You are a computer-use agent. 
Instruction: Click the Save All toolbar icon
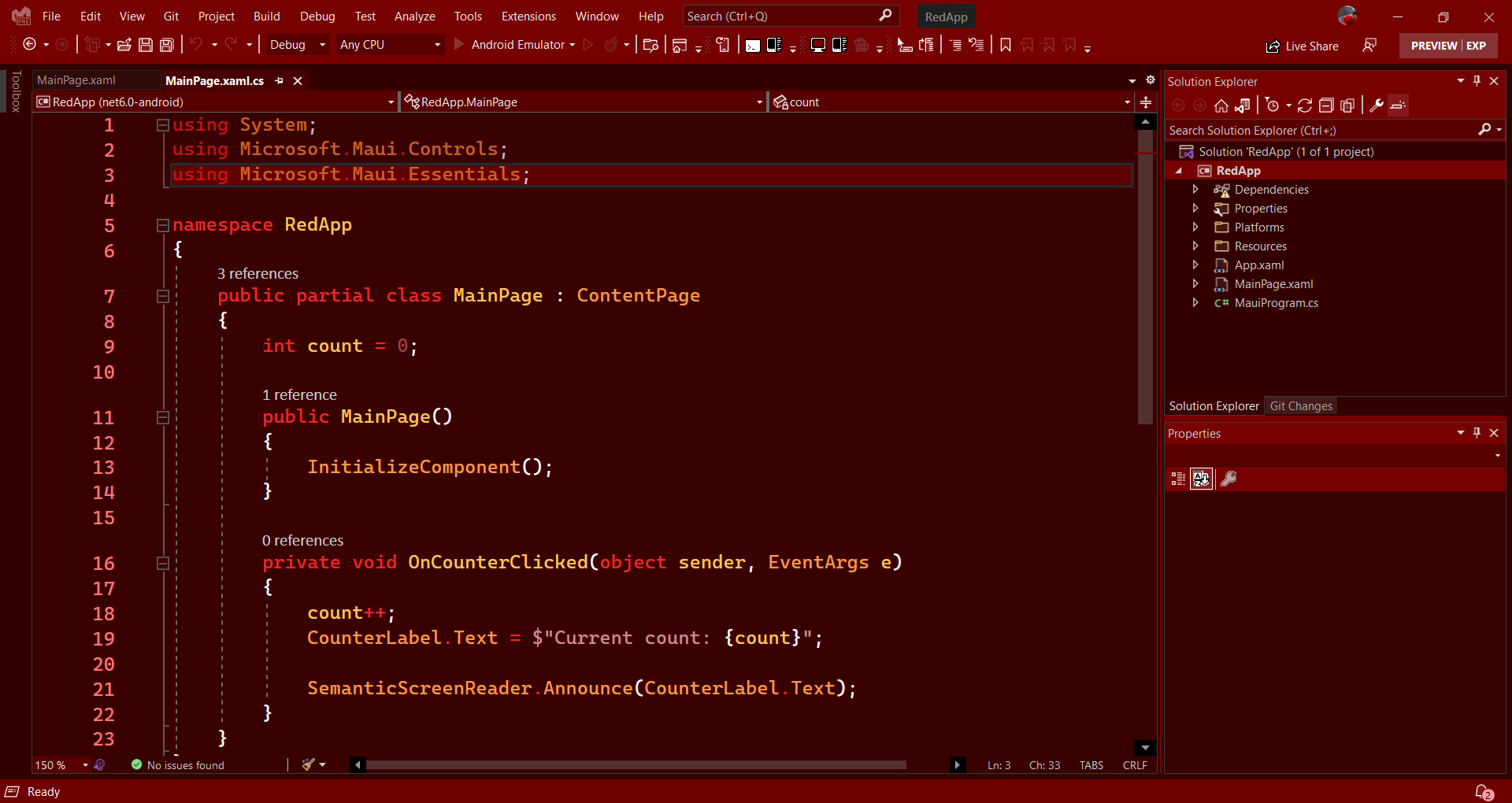[x=167, y=45]
